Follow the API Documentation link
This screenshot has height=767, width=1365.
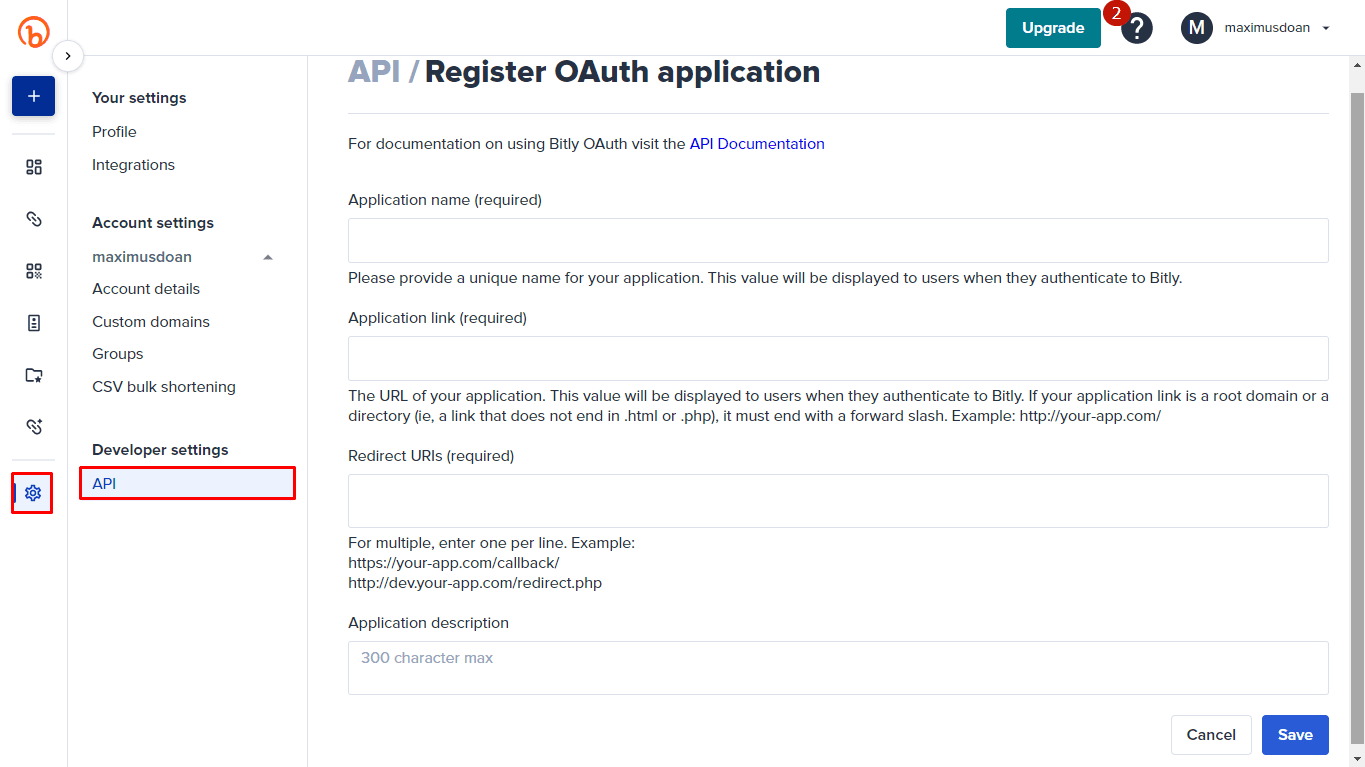[x=757, y=144]
